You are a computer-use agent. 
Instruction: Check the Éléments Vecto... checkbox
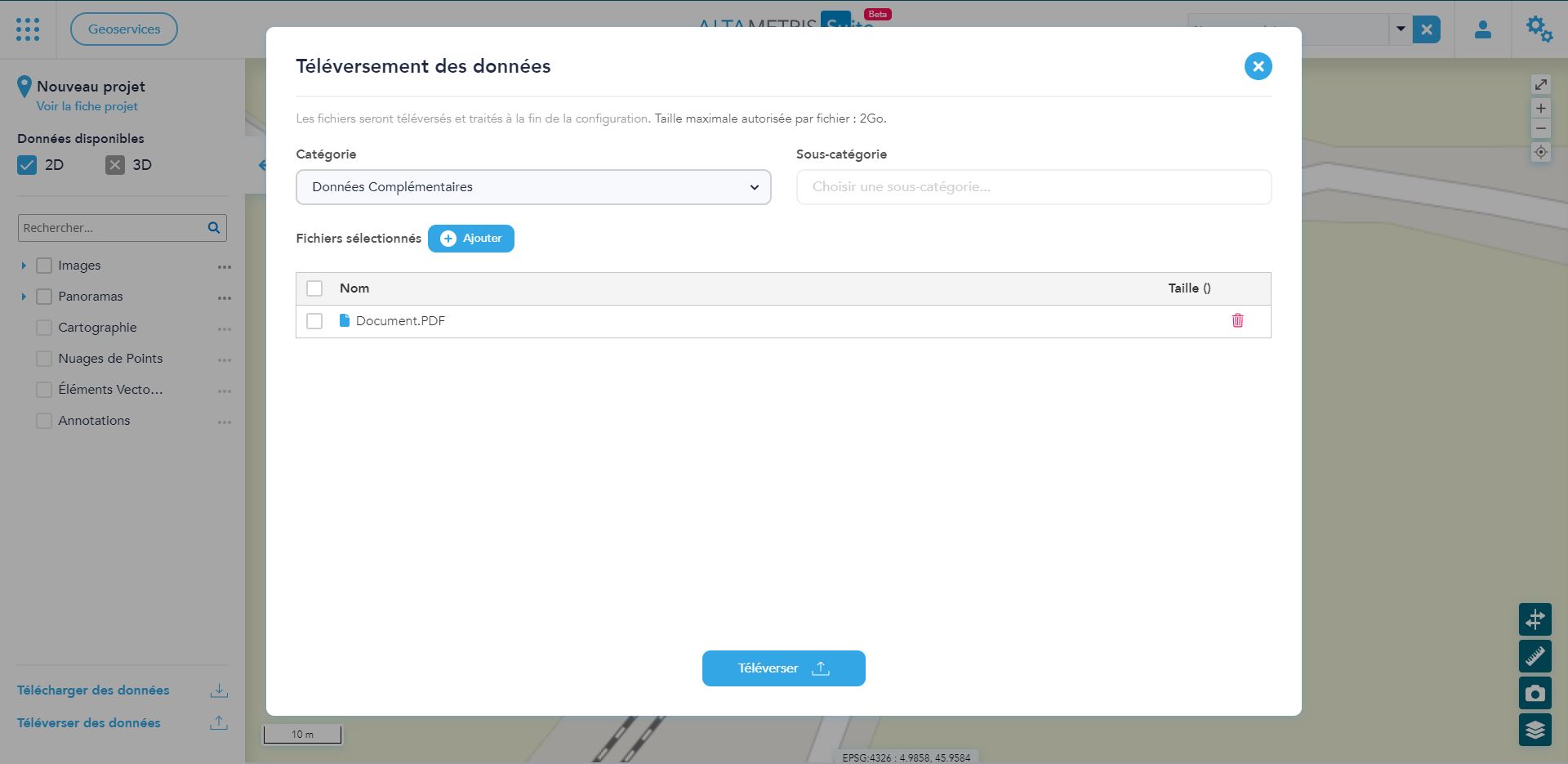(x=44, y=390)
